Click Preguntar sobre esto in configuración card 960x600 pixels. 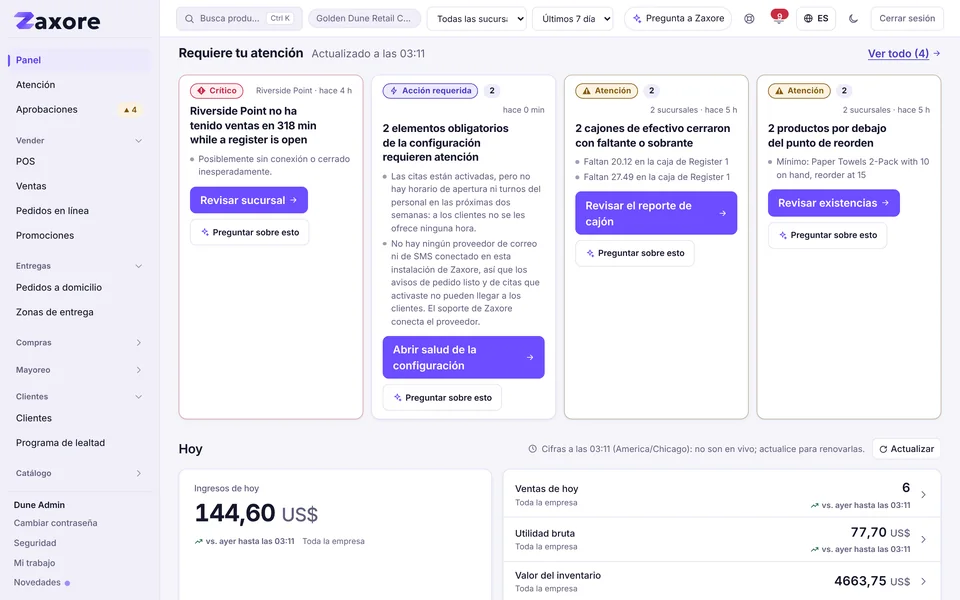click(442, 398)
